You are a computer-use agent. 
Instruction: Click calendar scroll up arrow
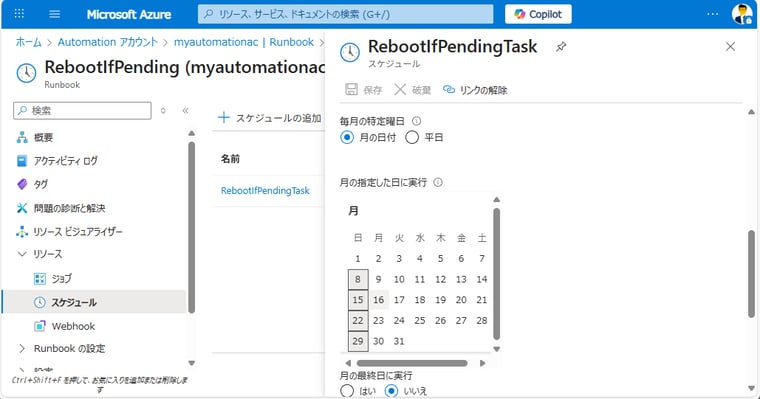point(496,200)
